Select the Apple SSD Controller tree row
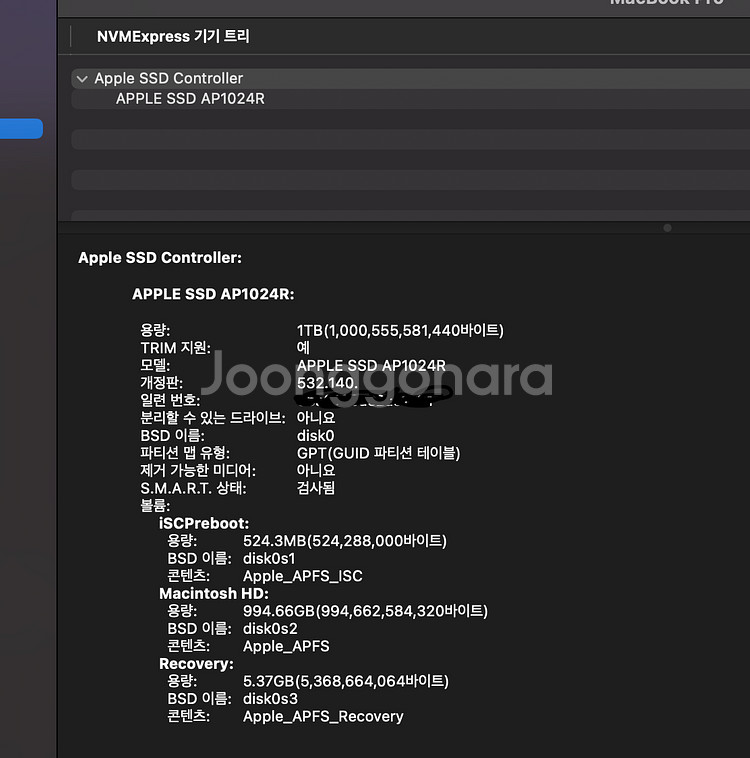This screenshot has height=758, width=750. [x=168, y=78]
